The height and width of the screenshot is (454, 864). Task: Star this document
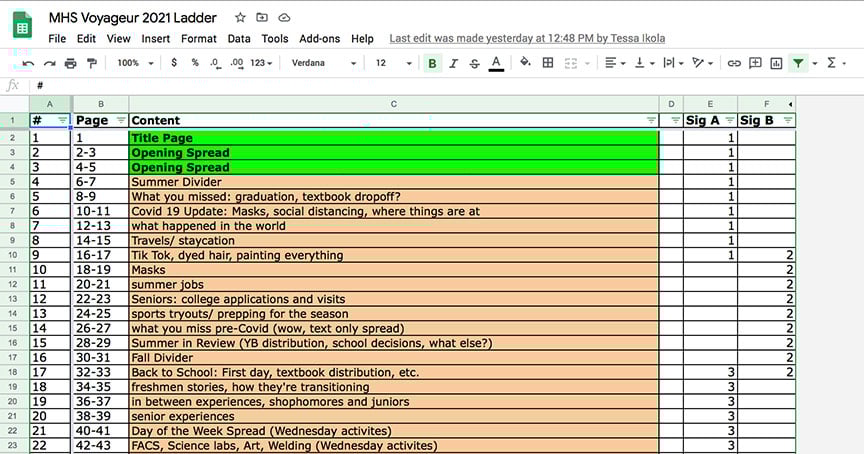point(240,18)
